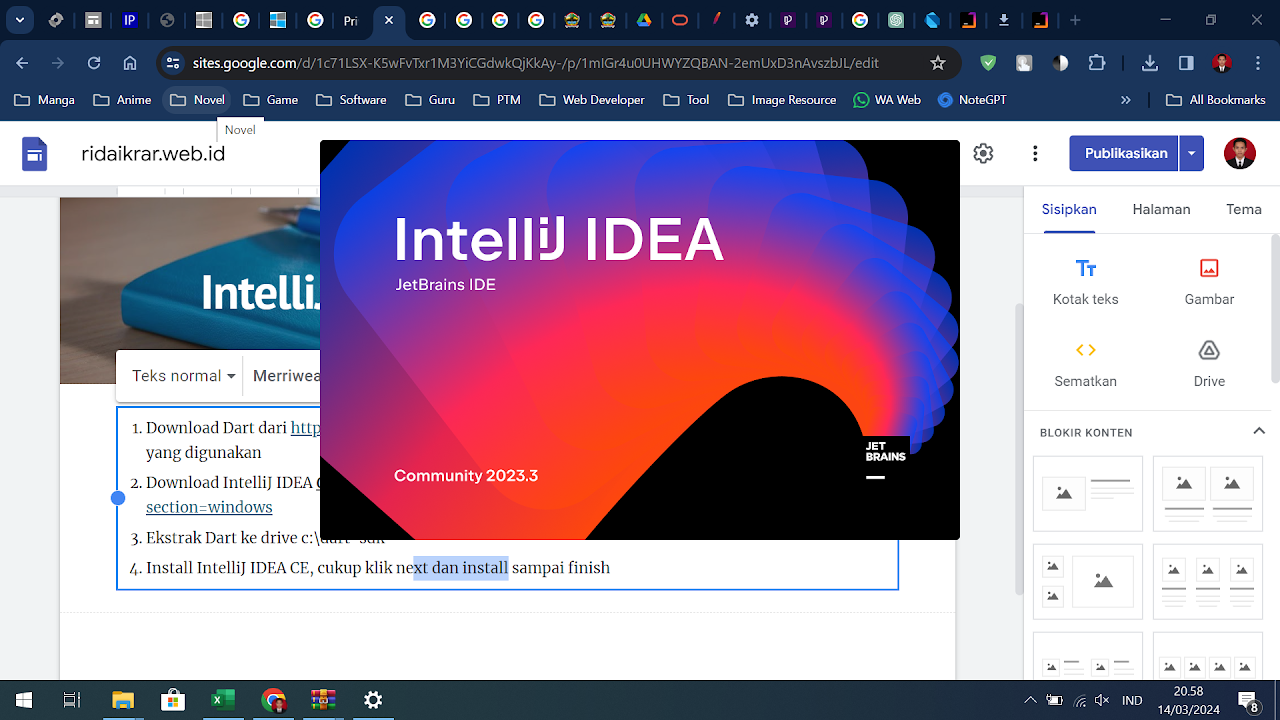Open the Anime bookmark folder
Image resolution: width=1280 pixels, height=720 pixels.
click(x=122, y=100)
